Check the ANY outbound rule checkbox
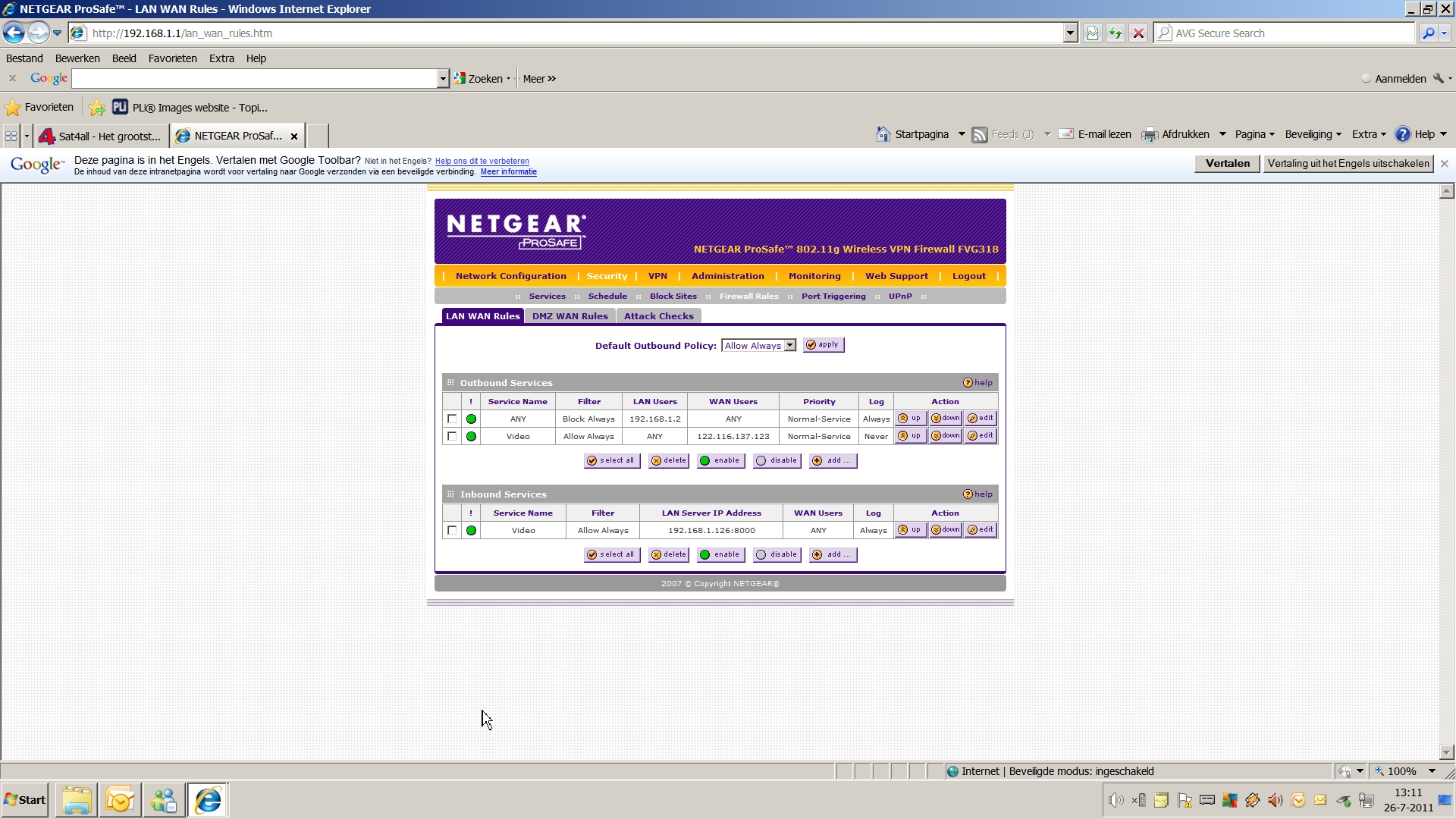Screen dimensions: 1456x819 click(x=452, y=419)
